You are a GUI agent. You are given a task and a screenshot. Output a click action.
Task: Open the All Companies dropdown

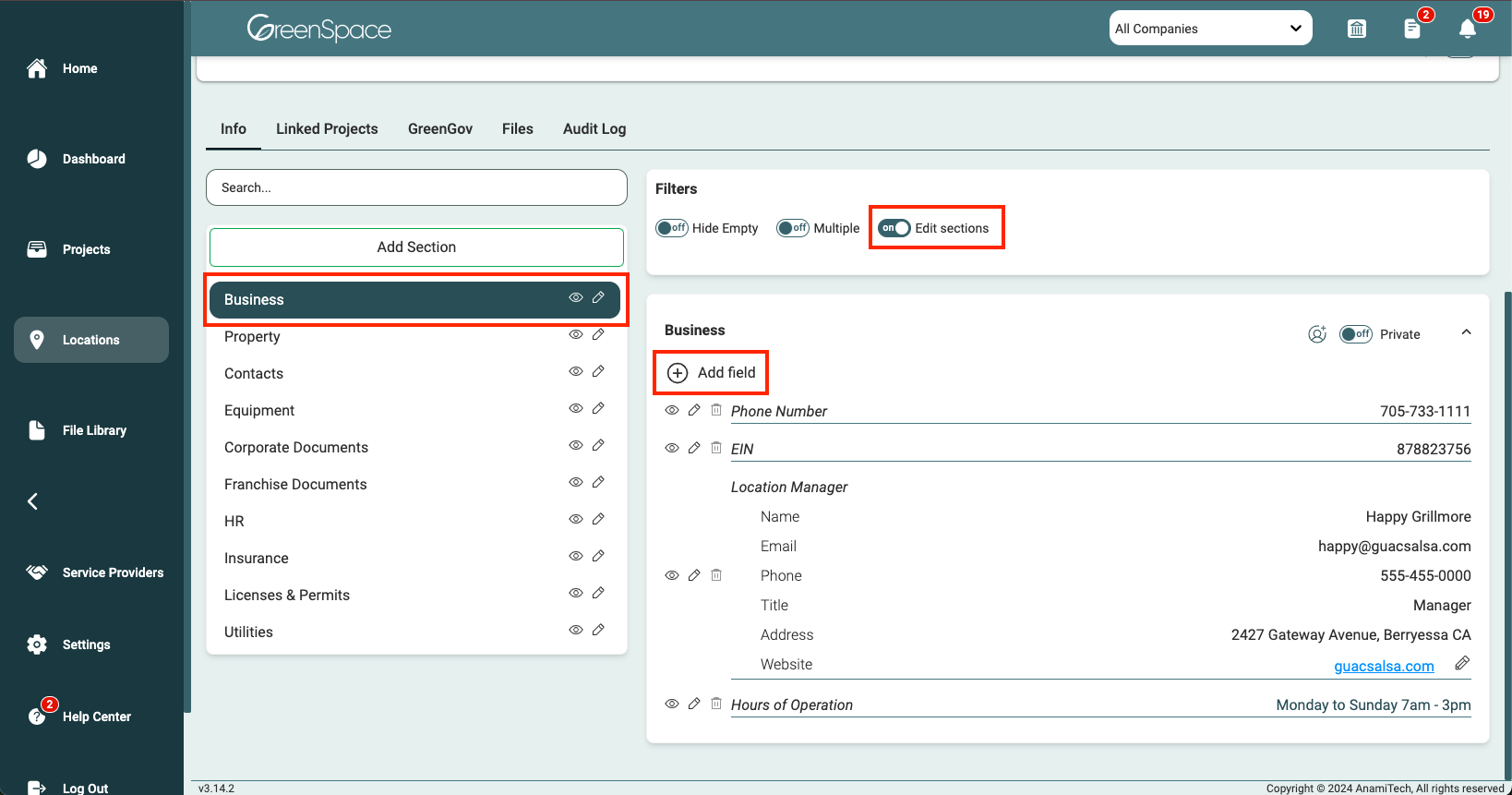coord(1209,29)
